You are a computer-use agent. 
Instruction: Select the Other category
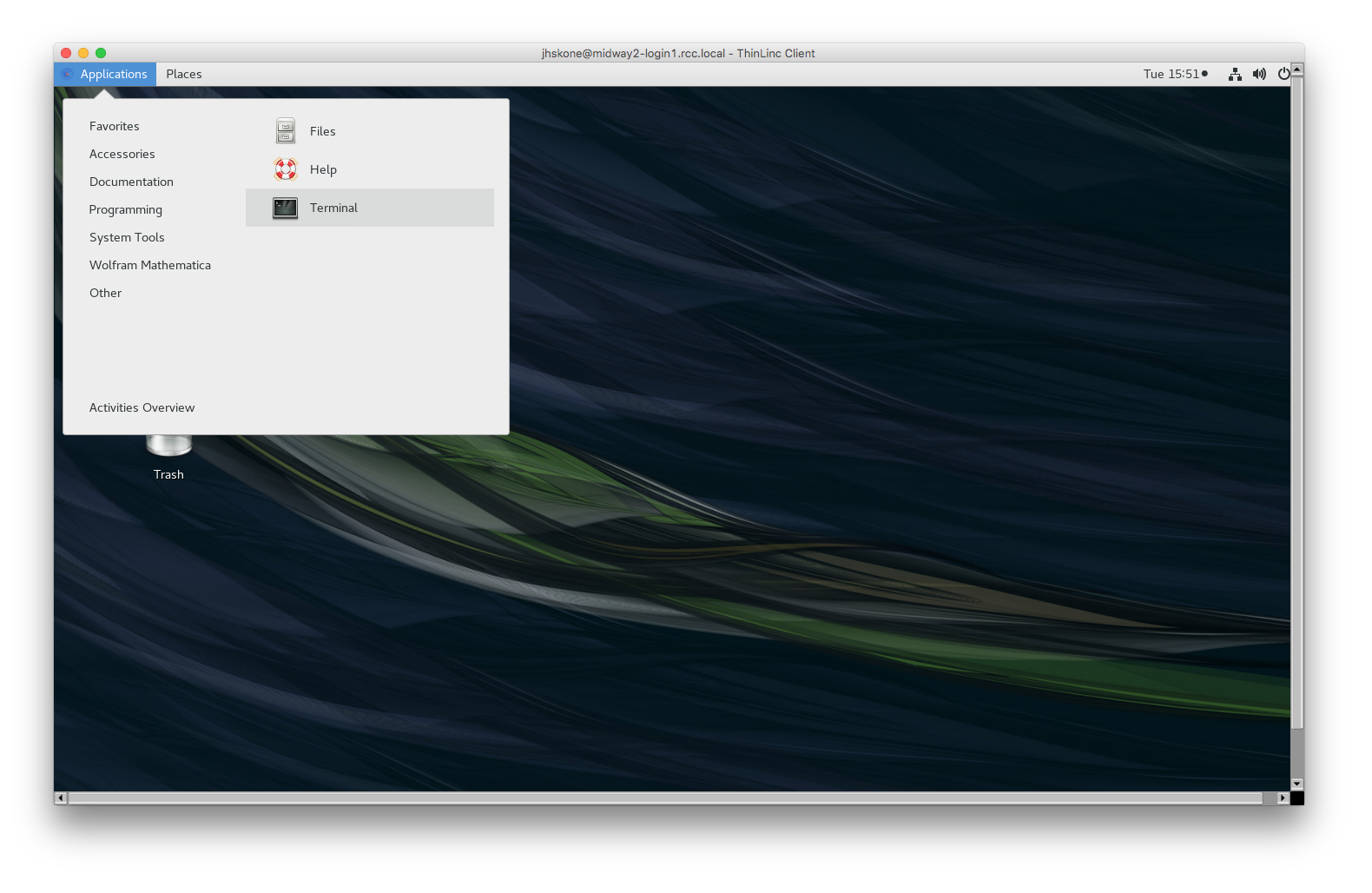(x=106, y=293)
